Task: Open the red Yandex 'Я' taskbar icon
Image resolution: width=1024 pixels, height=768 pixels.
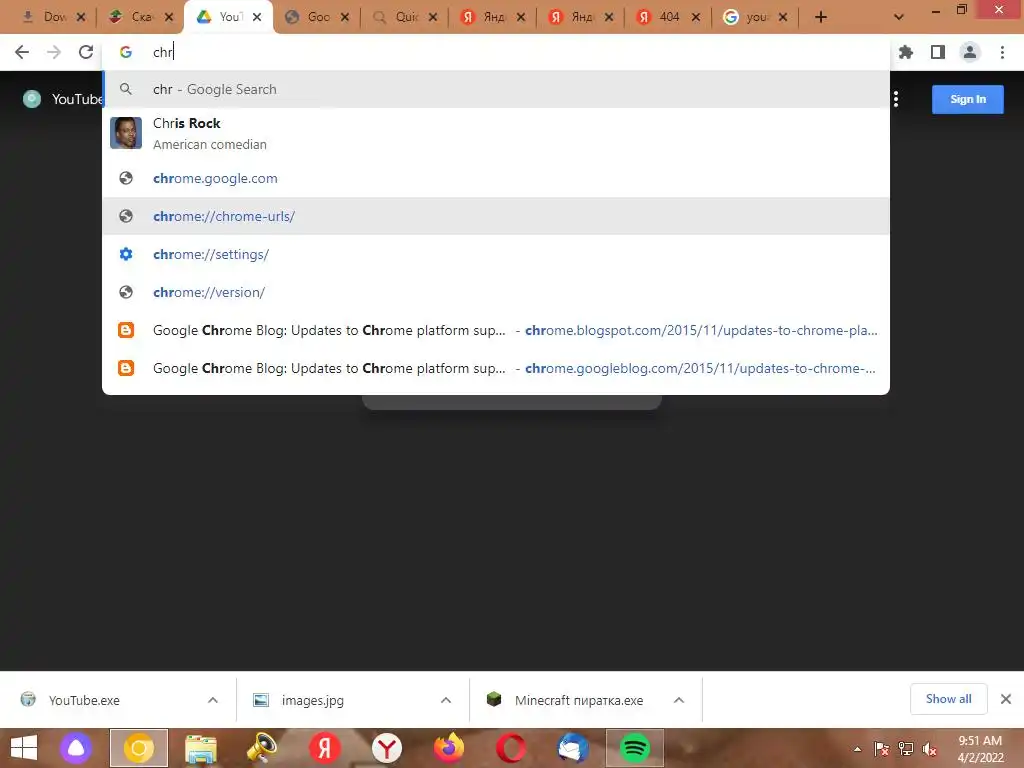Action: point(325,748)
